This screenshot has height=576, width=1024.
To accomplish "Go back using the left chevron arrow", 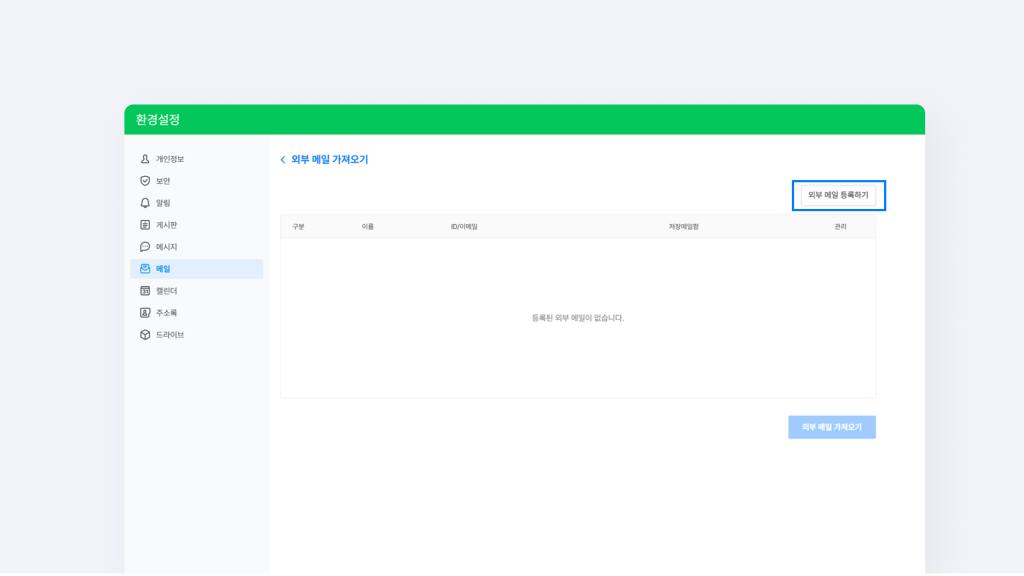I will (283, 160).
